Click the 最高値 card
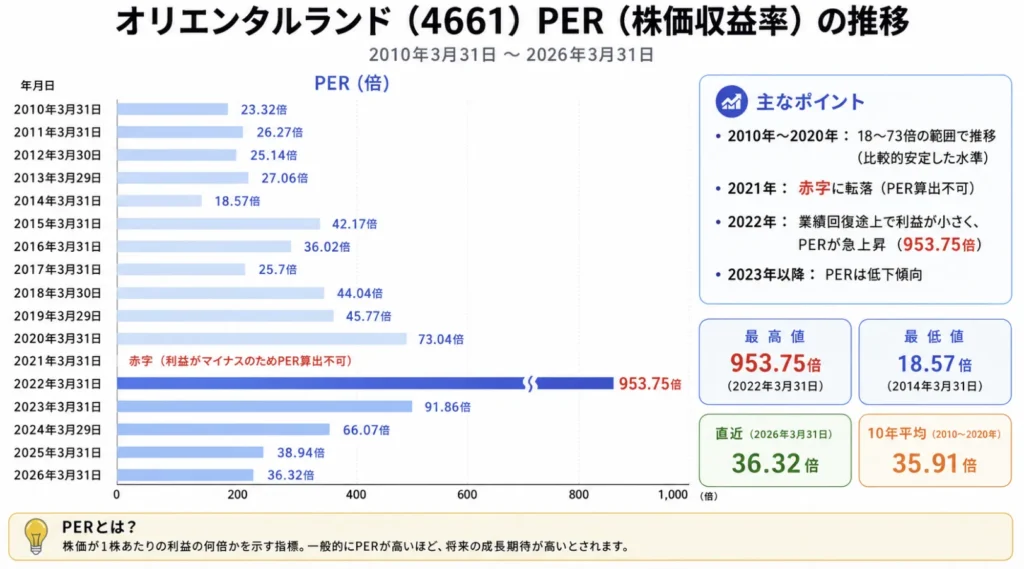 click(x=775, y=362)
